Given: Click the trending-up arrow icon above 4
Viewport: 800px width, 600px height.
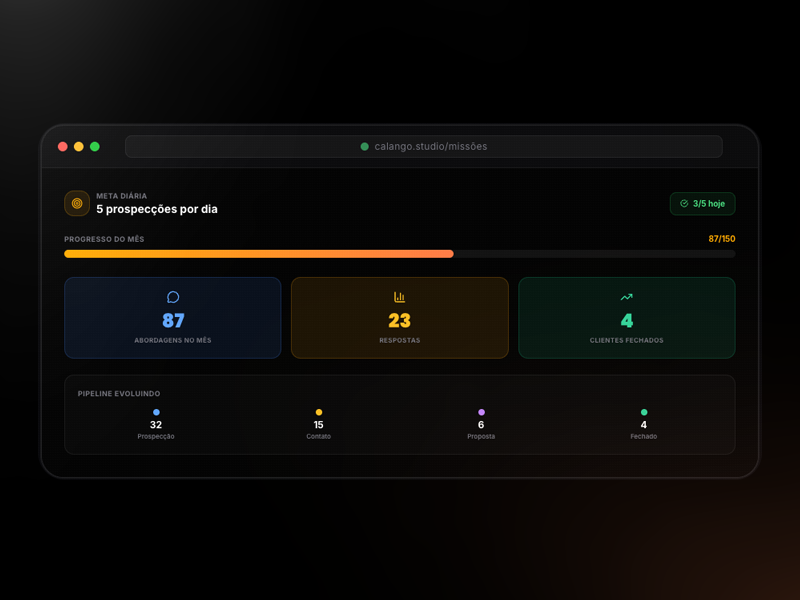Looking at the screenshot, I should tap(627, 297).
